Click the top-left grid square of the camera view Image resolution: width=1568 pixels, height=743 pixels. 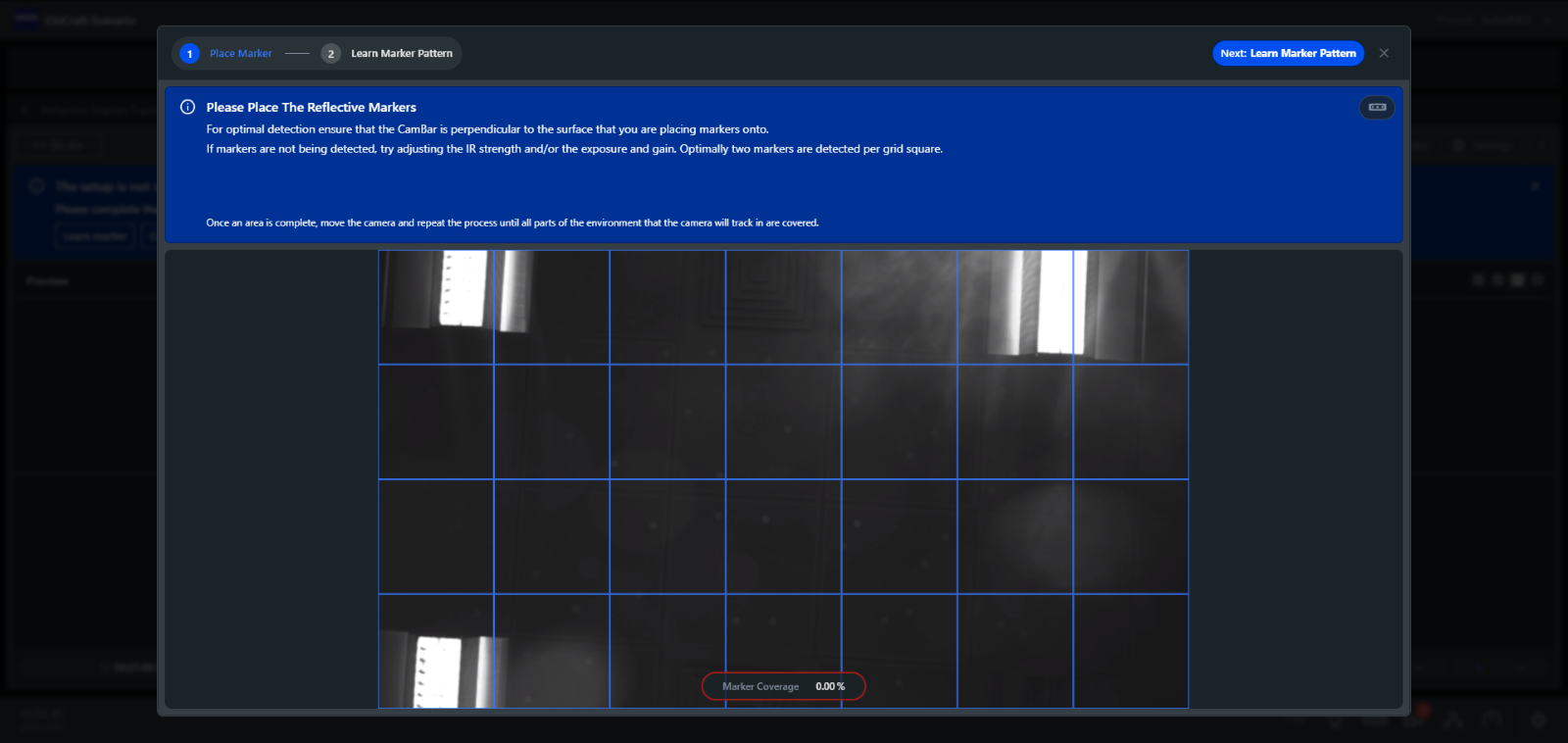pos(436,307)
